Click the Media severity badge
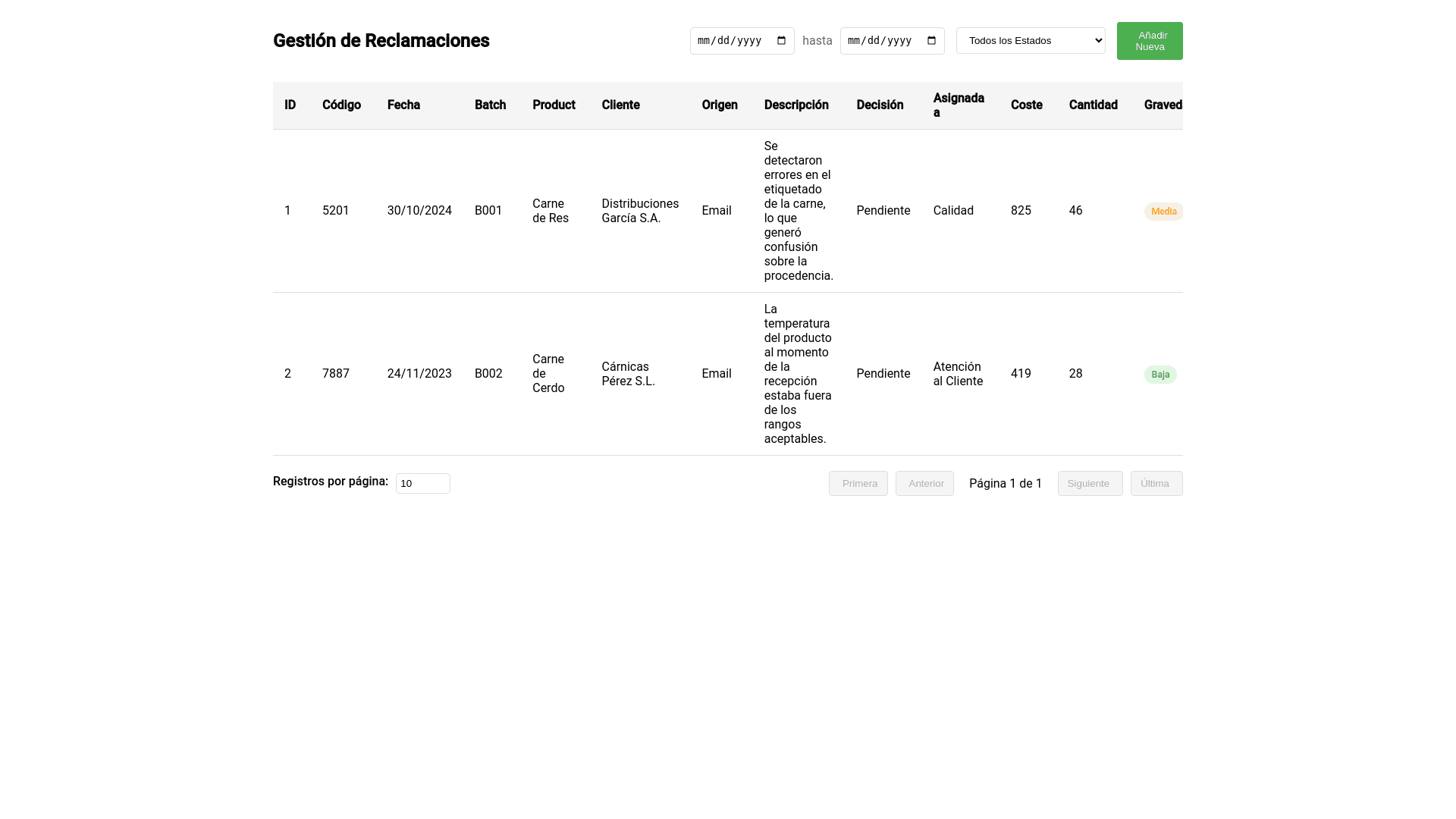Image resolution: width=1456 pixels, height=819 pixels. coord(1163,212)
